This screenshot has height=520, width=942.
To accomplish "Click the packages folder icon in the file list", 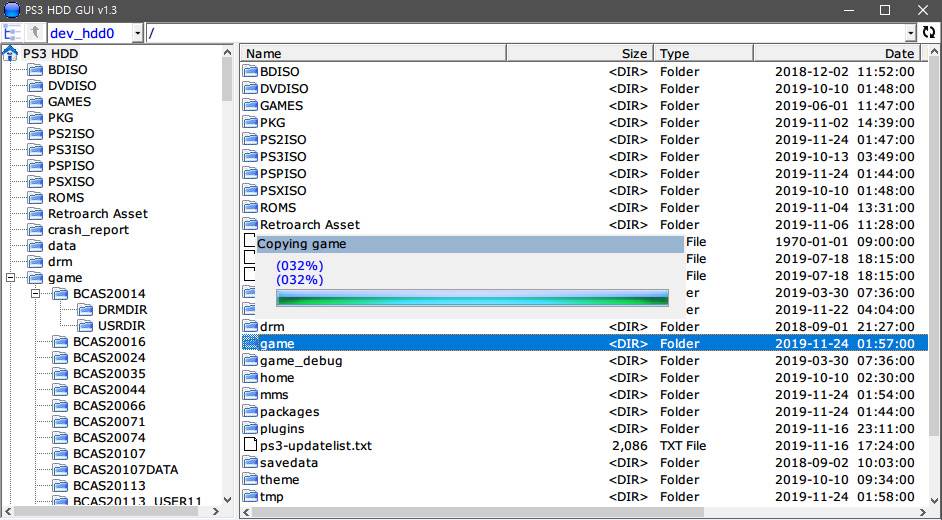I will (x=250, y=411).
